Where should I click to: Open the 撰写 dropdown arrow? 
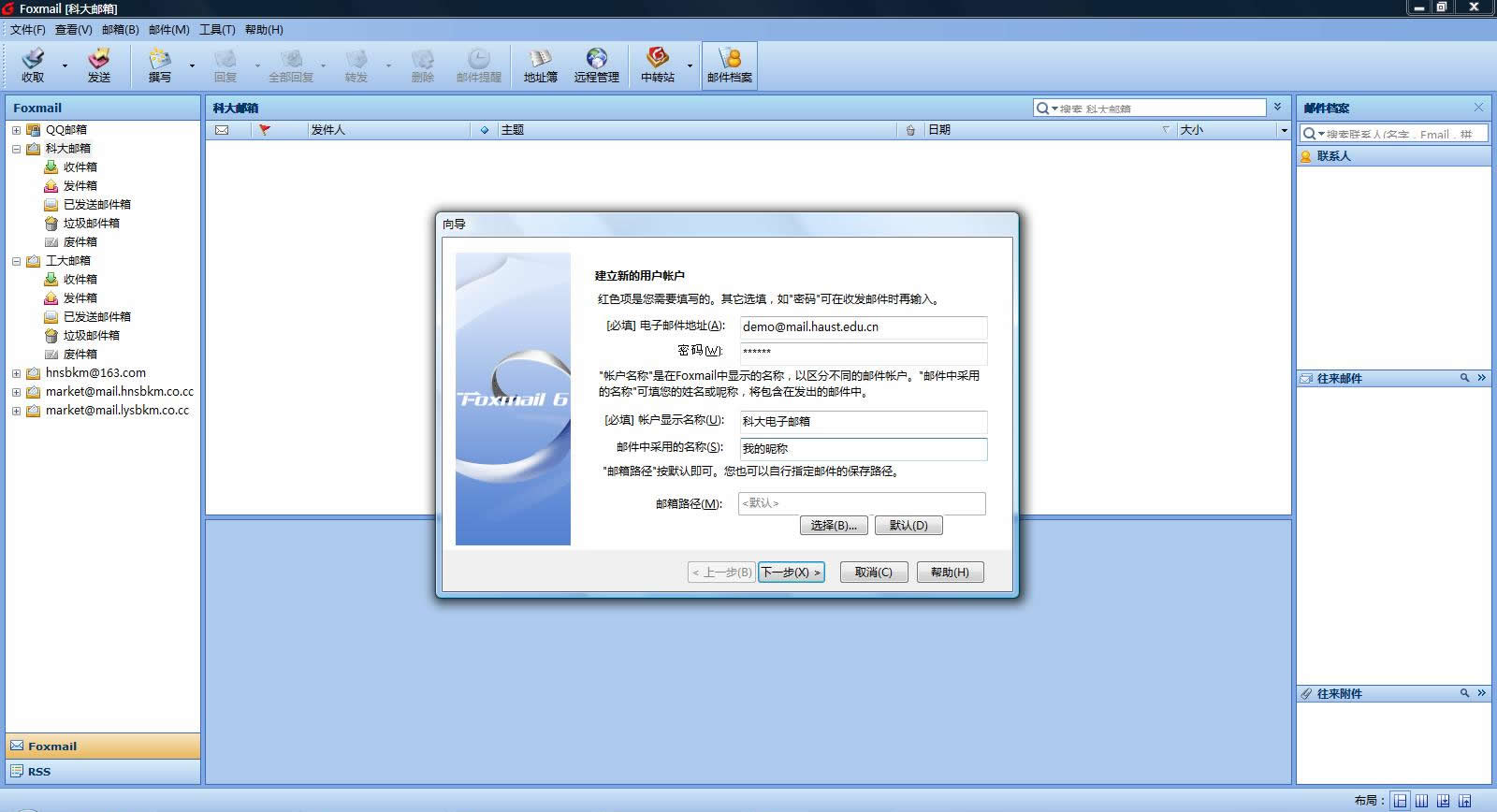click(x=192, y=65)
